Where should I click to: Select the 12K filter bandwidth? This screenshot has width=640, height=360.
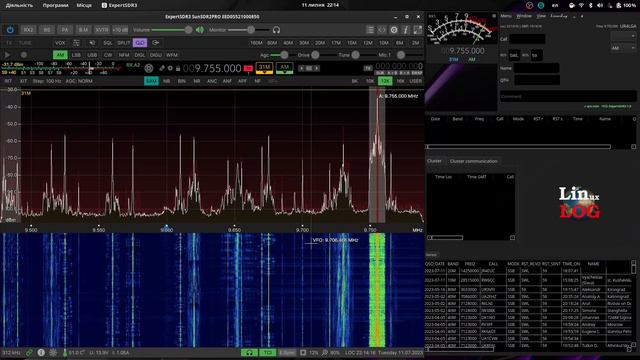pyautogui.click(x=385, y=81)
